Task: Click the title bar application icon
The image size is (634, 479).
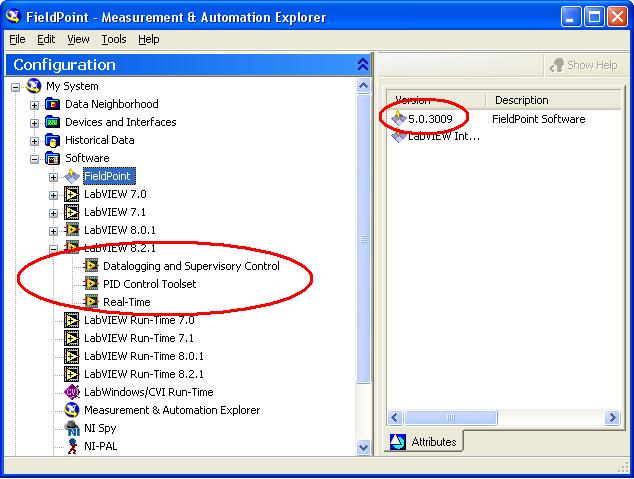Action: pos(14,17)
